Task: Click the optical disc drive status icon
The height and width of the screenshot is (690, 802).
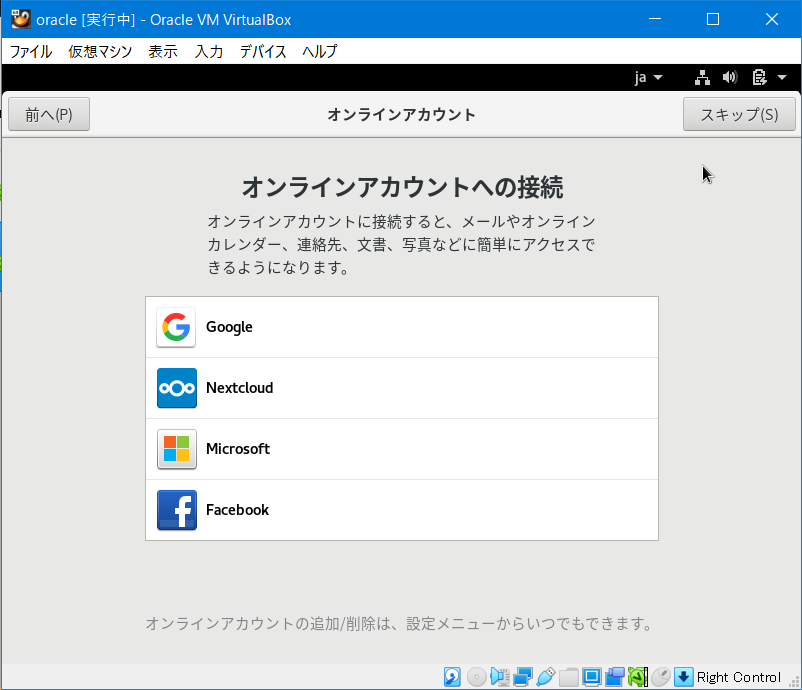Action: (x=476, y=676)
